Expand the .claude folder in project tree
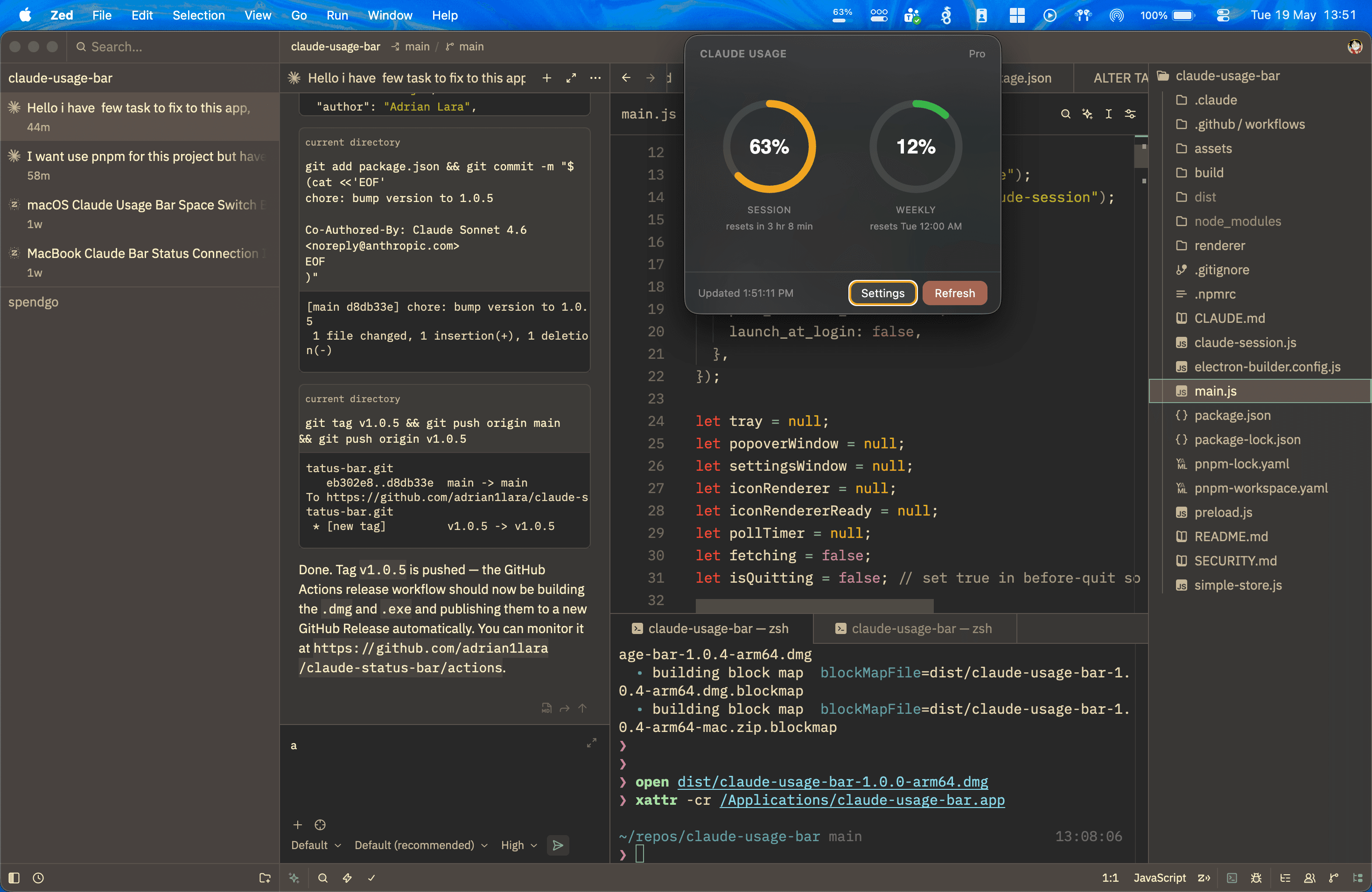Screen dimensions: 1372x892 (x=1215, y=100)
